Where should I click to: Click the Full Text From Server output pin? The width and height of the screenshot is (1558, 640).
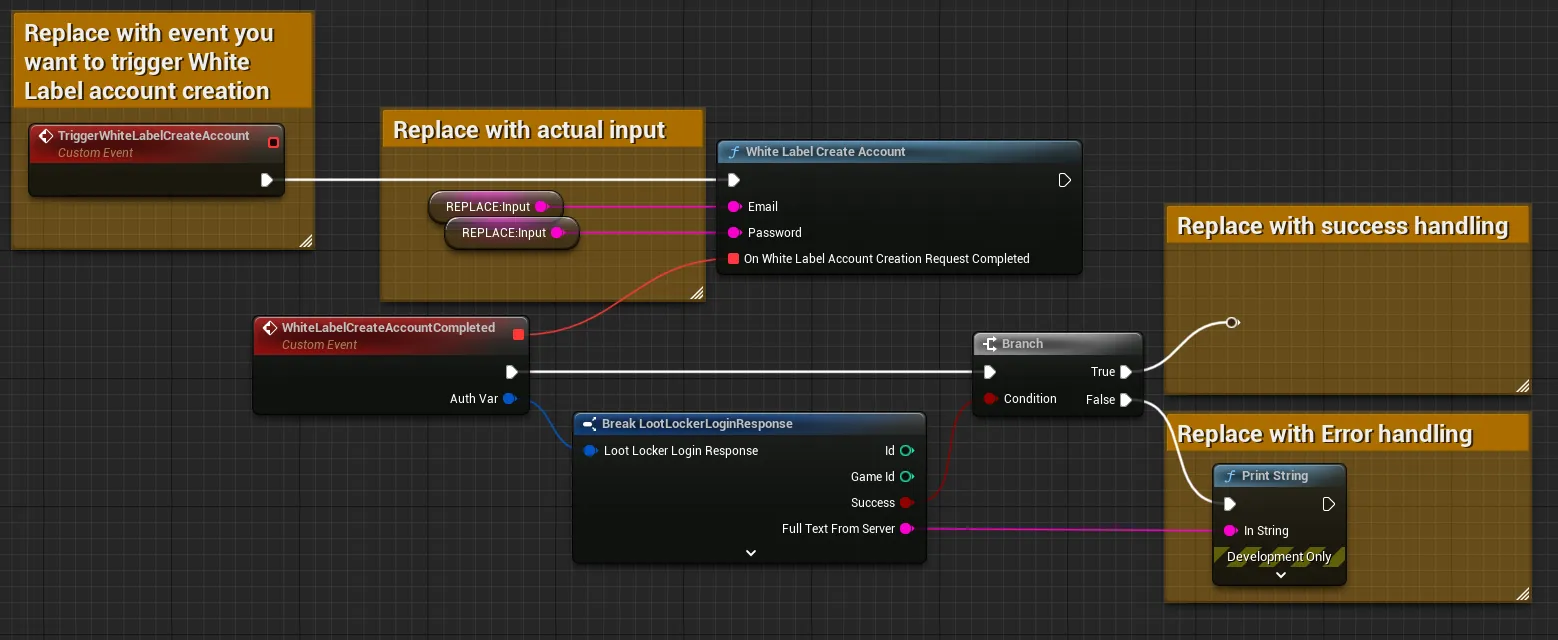906,529
